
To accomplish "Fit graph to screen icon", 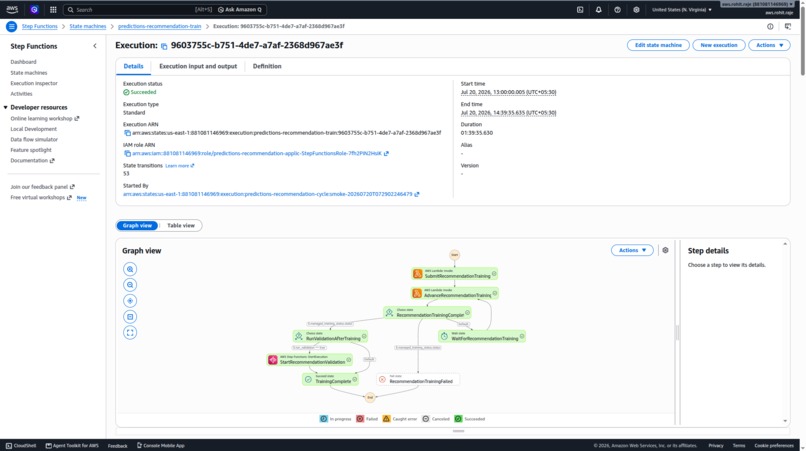I will coord(130,317).
